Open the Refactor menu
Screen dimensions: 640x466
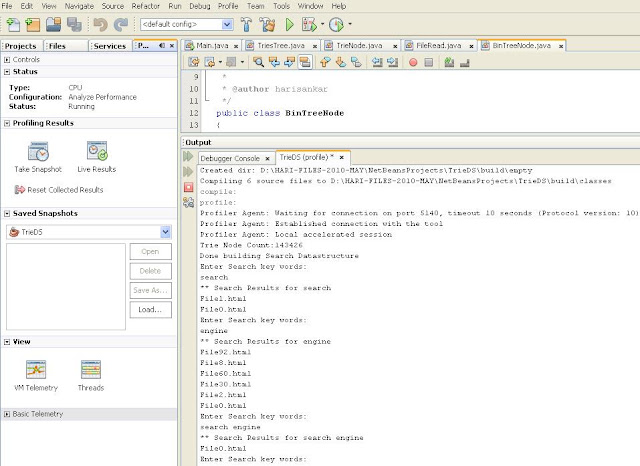(146, 6)
